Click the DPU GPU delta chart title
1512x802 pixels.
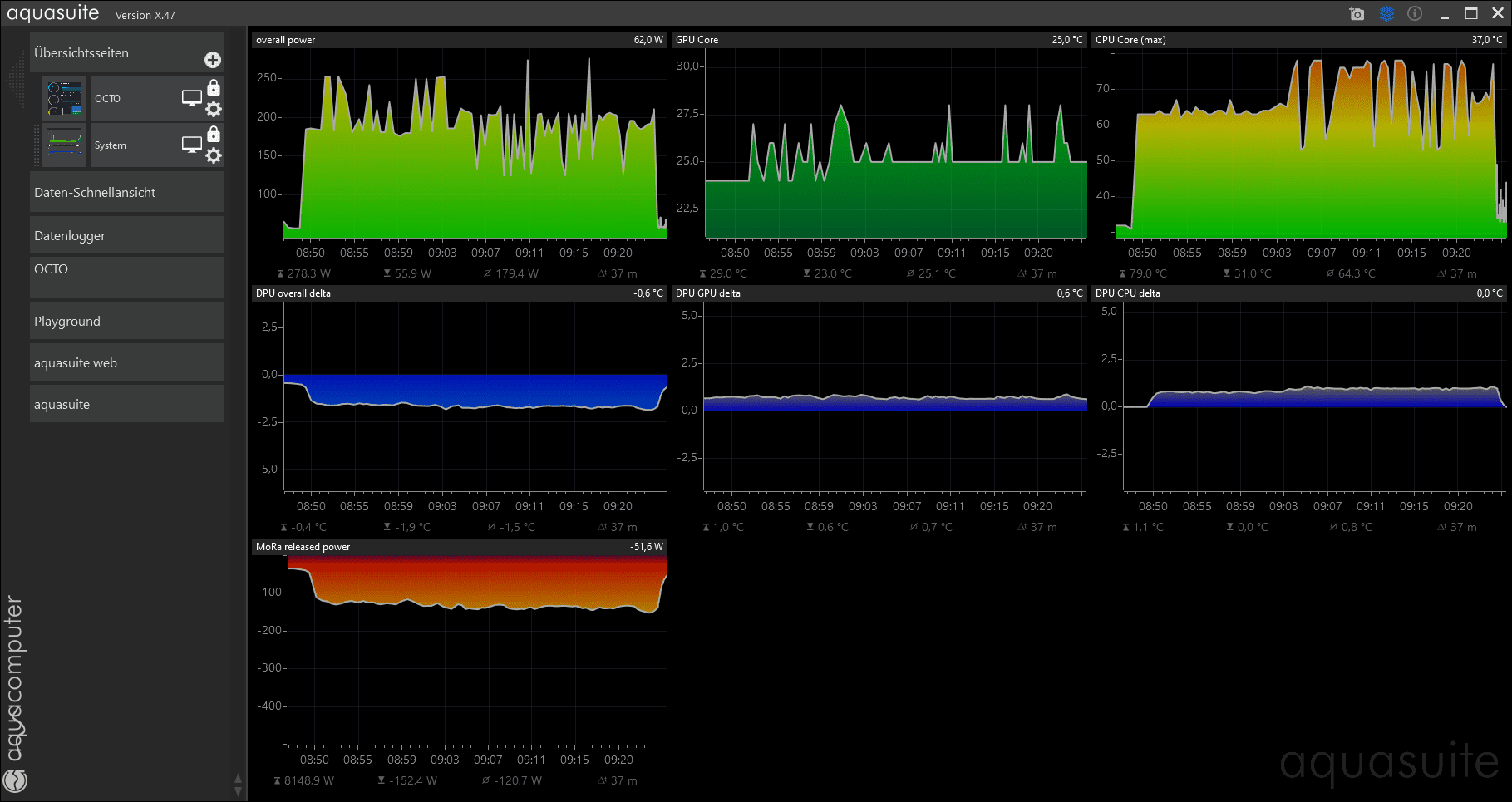(707, 293)
